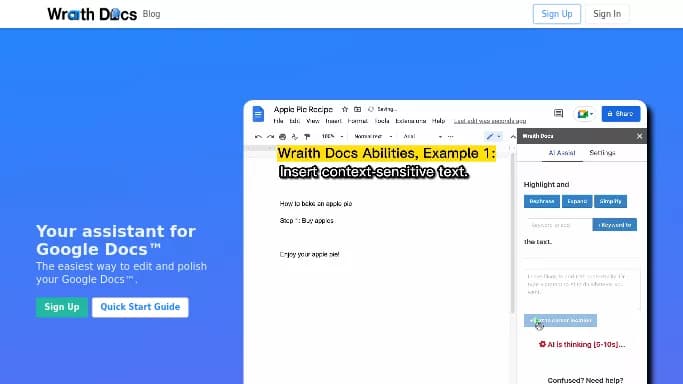Click the 'Enjoy your apple pie!' line
The width and height of the screenshot is (683, 384).
pos(309,254)
